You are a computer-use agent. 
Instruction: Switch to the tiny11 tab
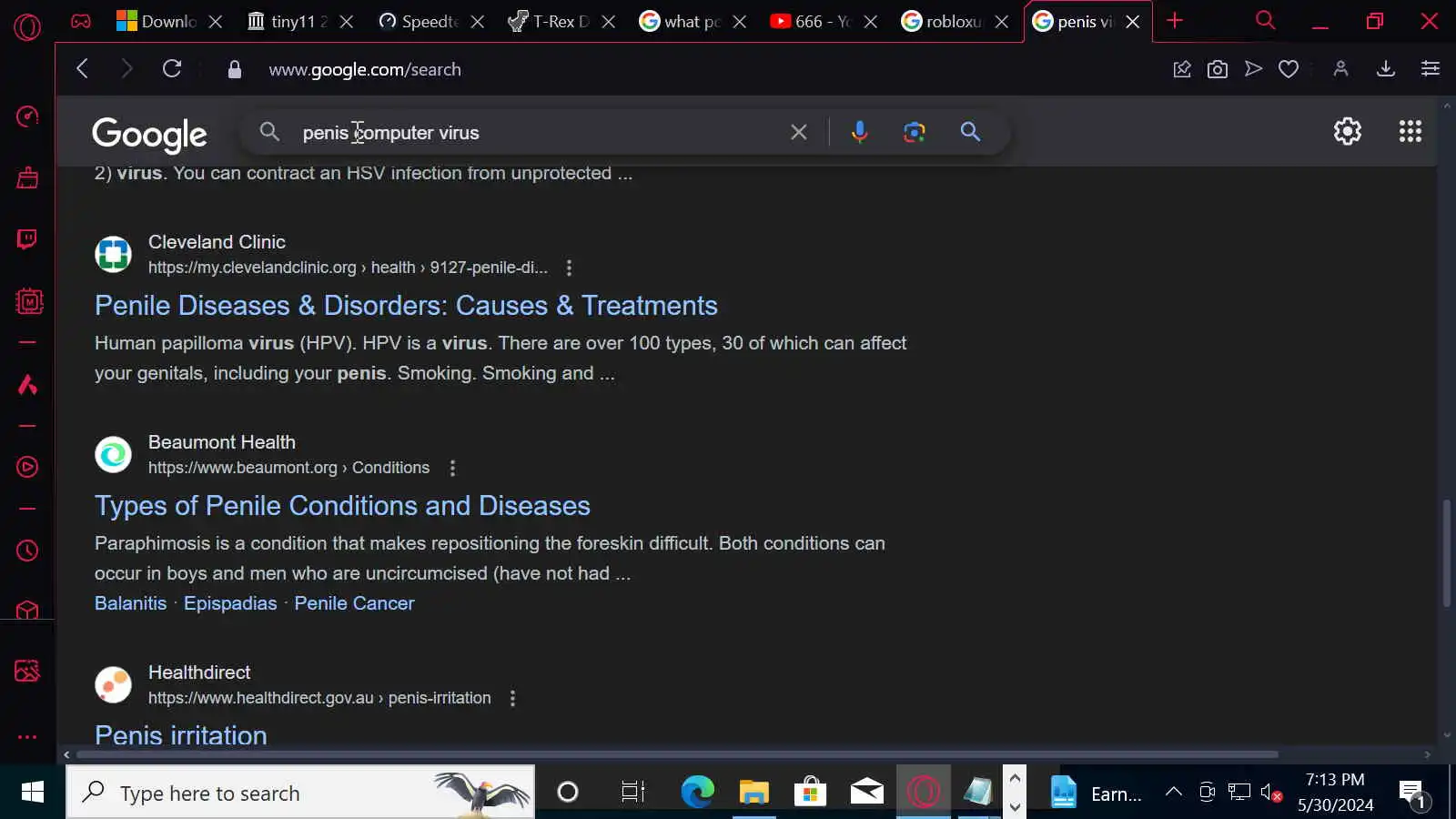coord(288,21)
